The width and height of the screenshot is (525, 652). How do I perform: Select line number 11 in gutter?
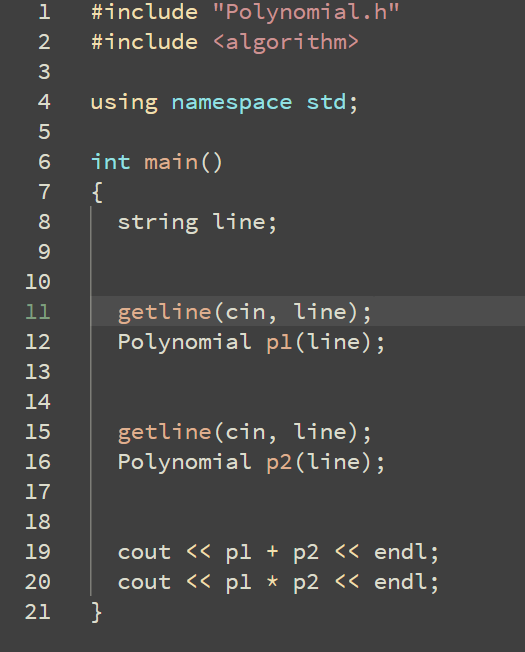[38, 312]
